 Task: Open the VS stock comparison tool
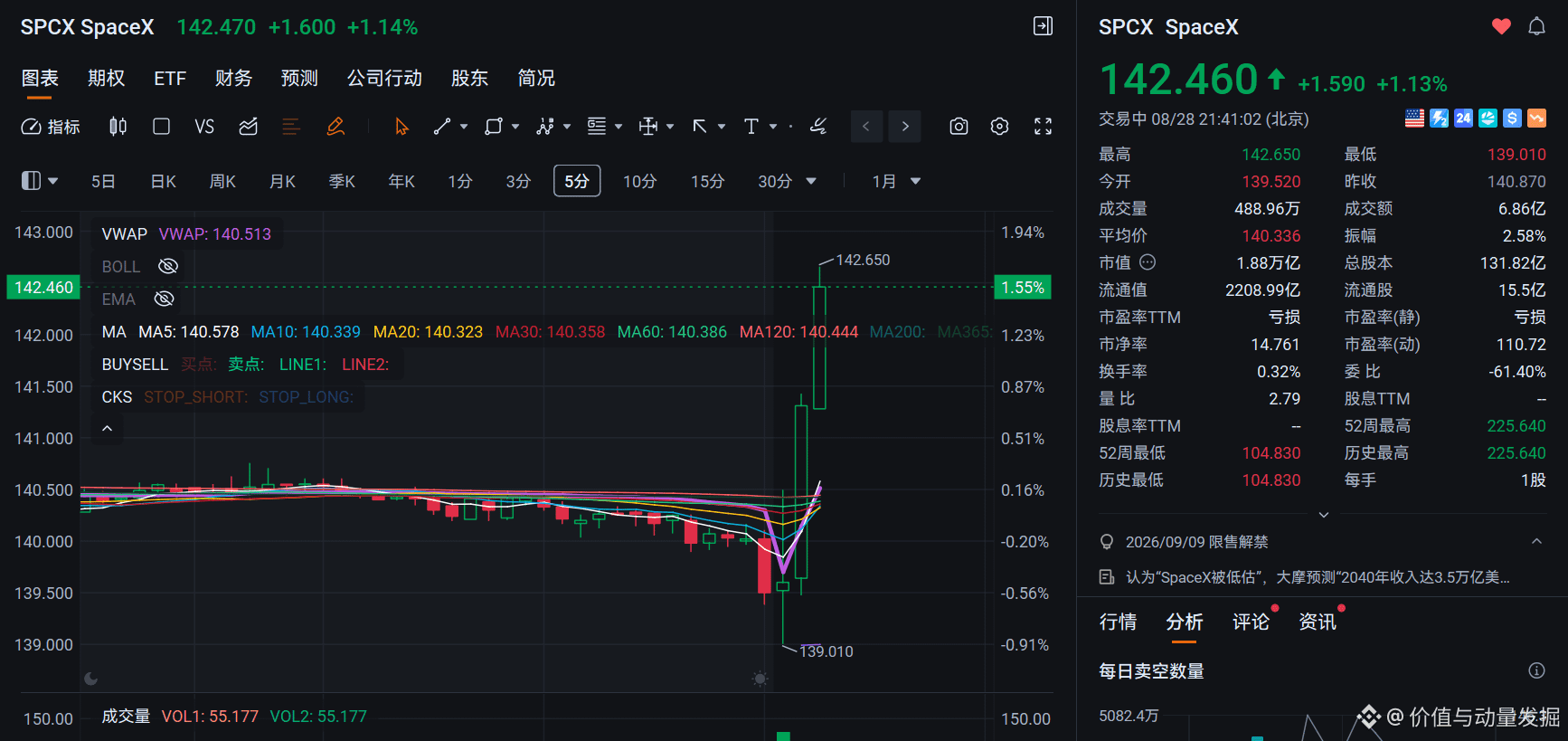click(204, 127)
